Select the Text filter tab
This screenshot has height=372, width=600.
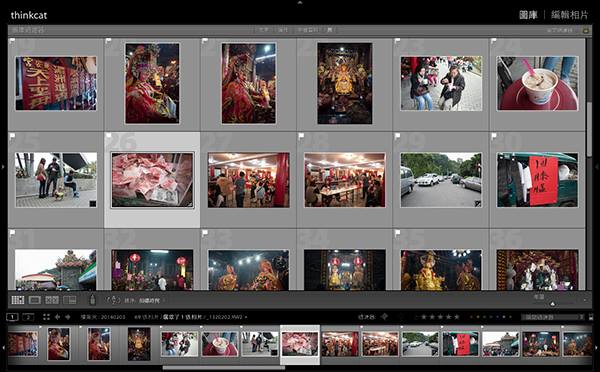pos(263,30)
